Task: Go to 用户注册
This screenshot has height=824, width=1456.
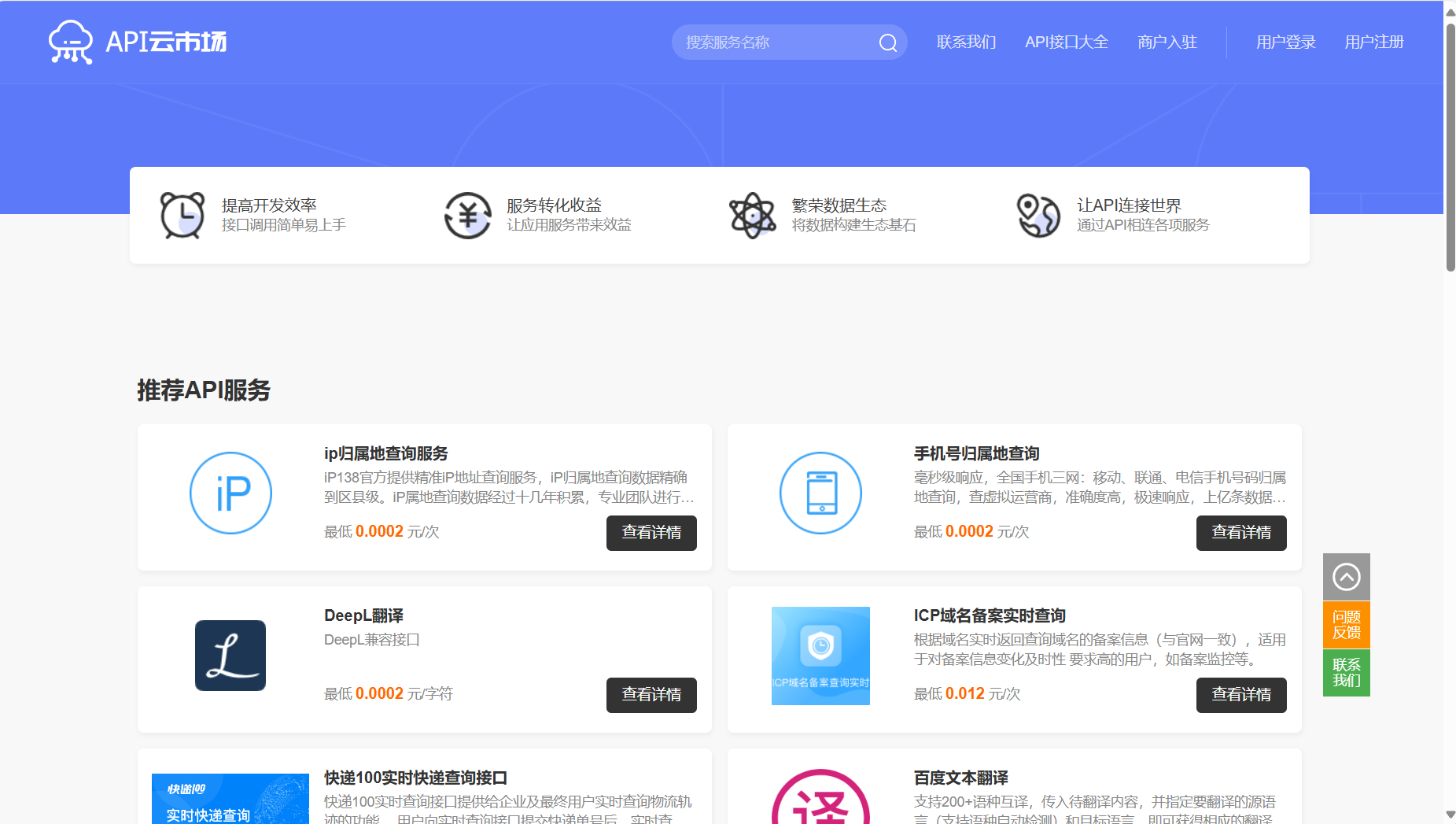Action: coord(1374,42)
